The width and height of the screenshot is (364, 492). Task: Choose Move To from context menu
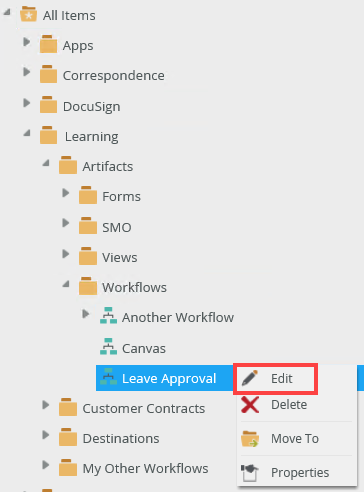pos(295,439)
